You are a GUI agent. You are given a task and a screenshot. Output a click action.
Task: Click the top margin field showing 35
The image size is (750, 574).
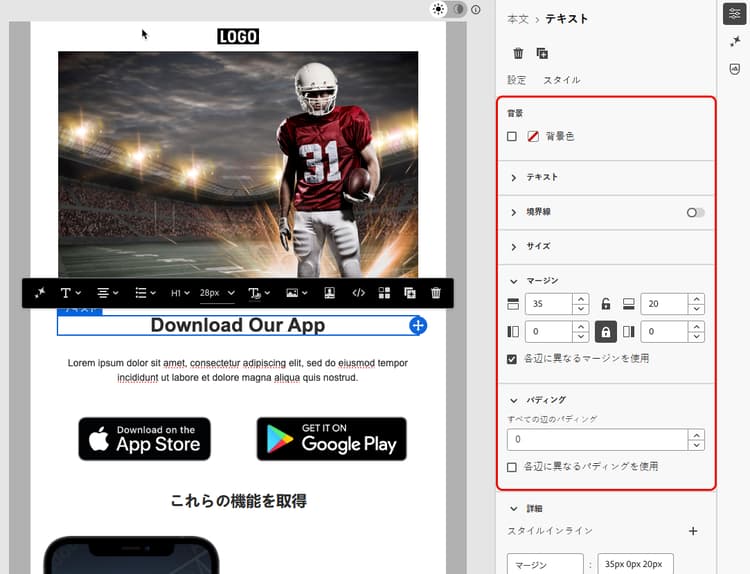[549, 304]
